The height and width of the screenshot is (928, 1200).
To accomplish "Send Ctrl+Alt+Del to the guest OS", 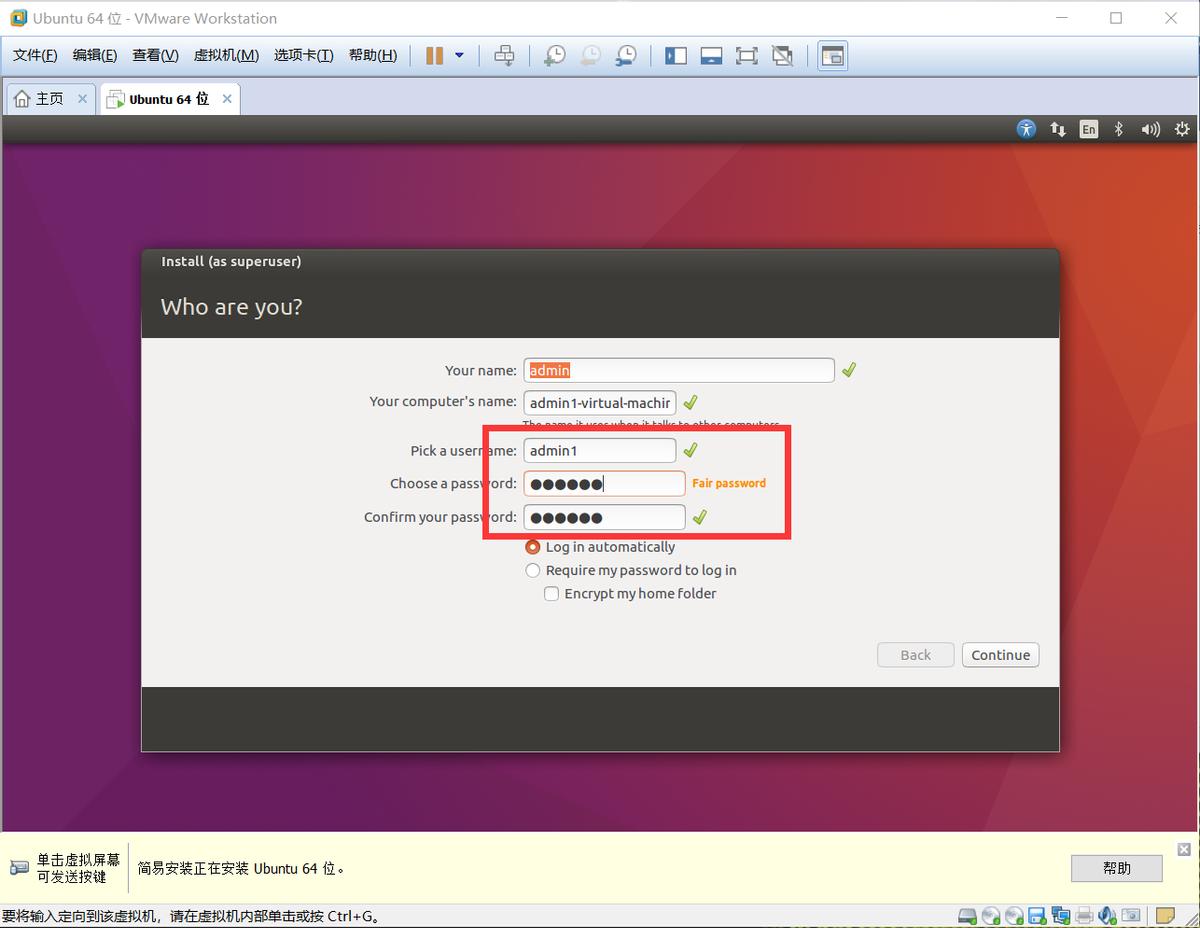I will [504, 55].
